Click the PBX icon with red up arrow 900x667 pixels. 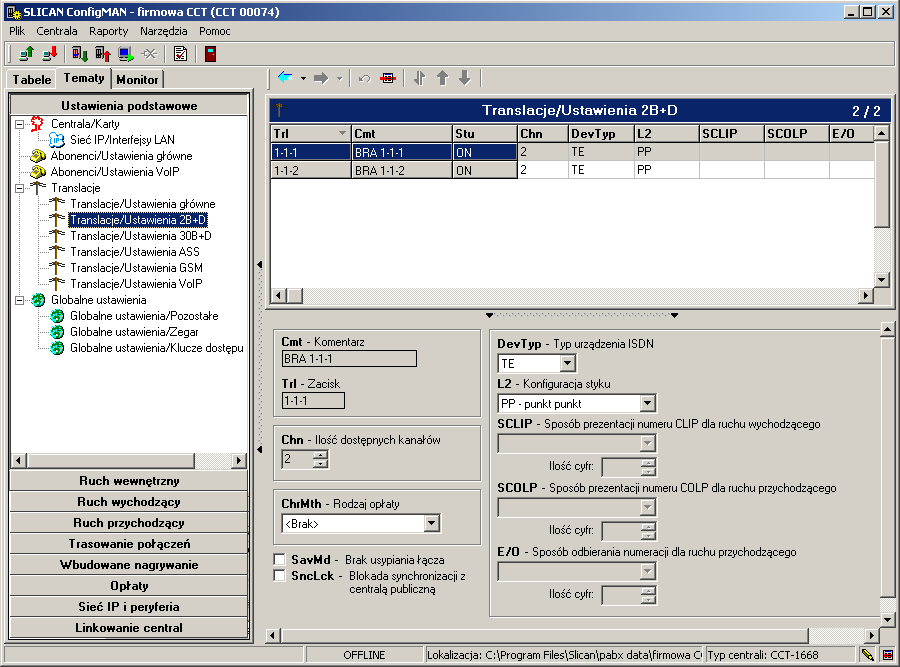(103, 54)
